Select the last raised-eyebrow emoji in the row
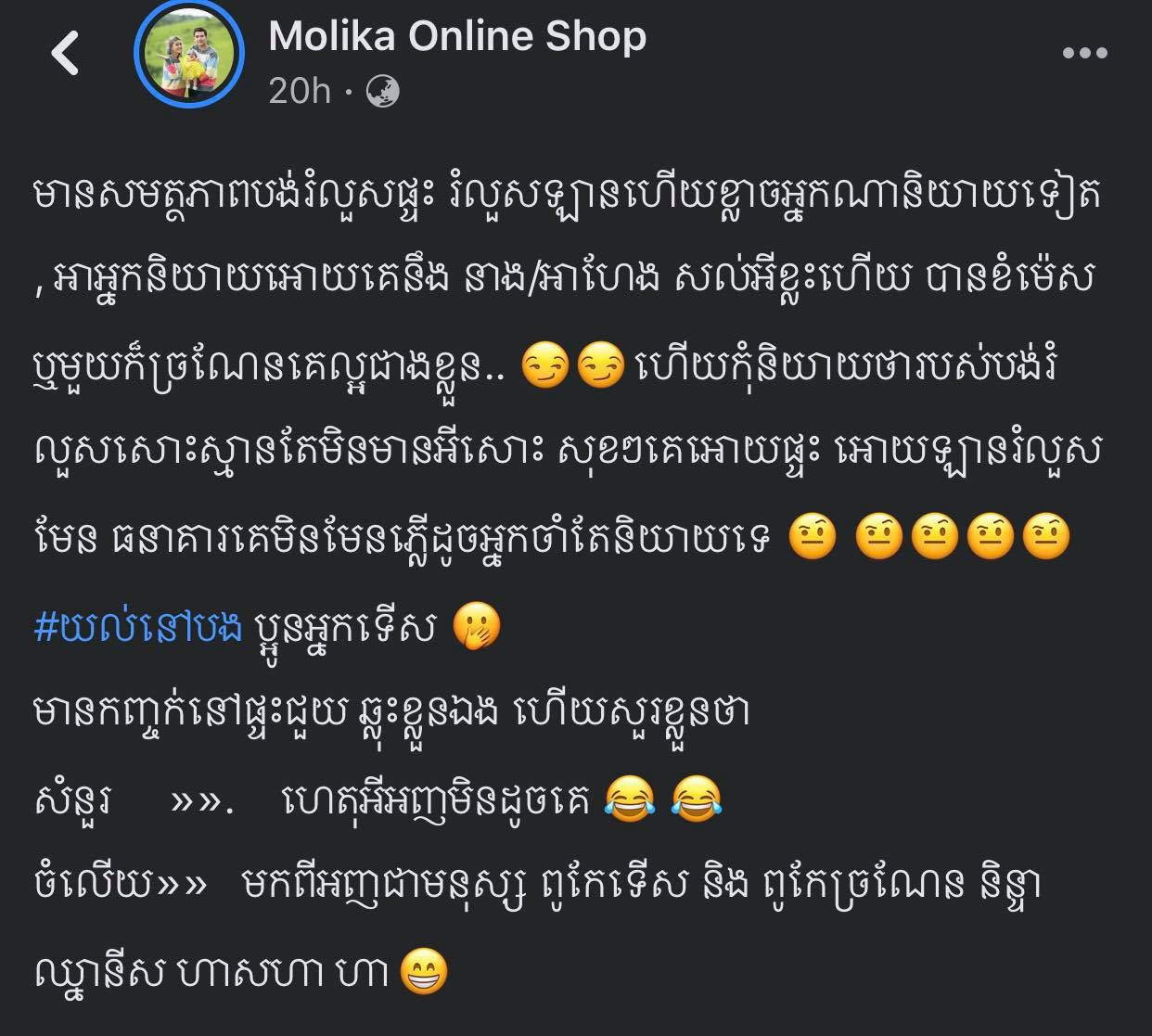 point(1046,537)
